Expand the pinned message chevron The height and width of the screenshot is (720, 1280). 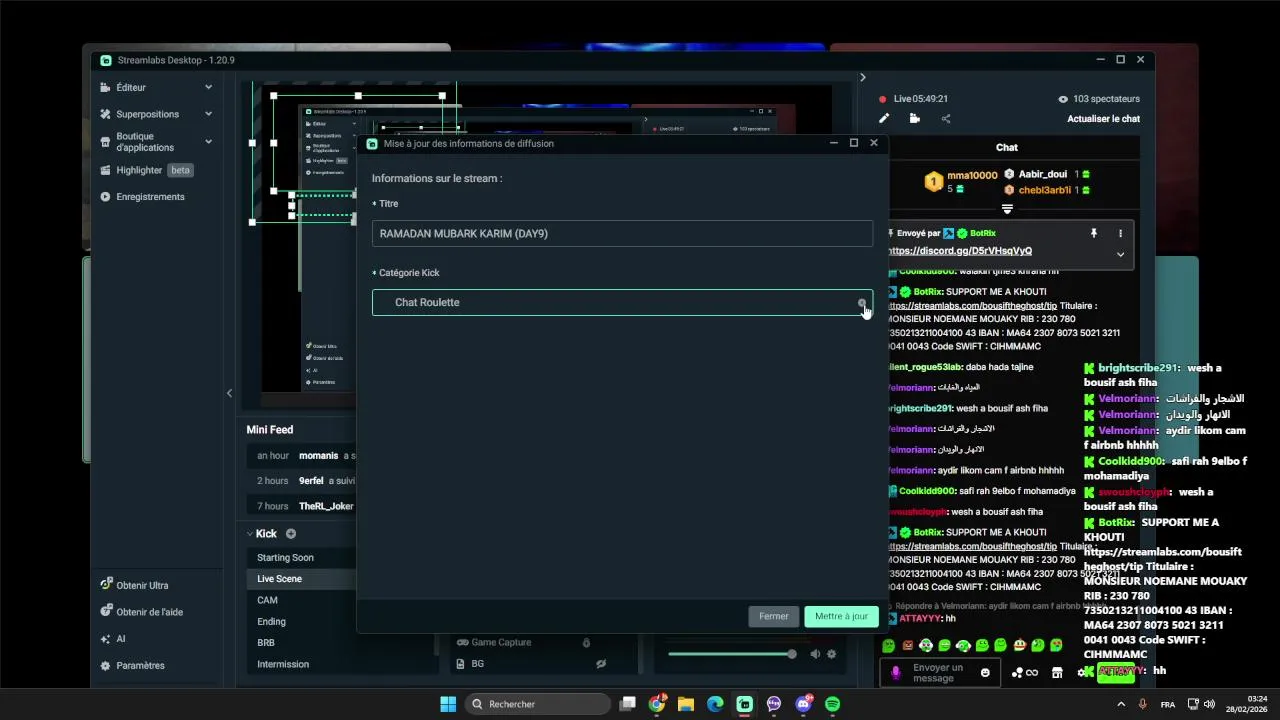pos(1120,255)
